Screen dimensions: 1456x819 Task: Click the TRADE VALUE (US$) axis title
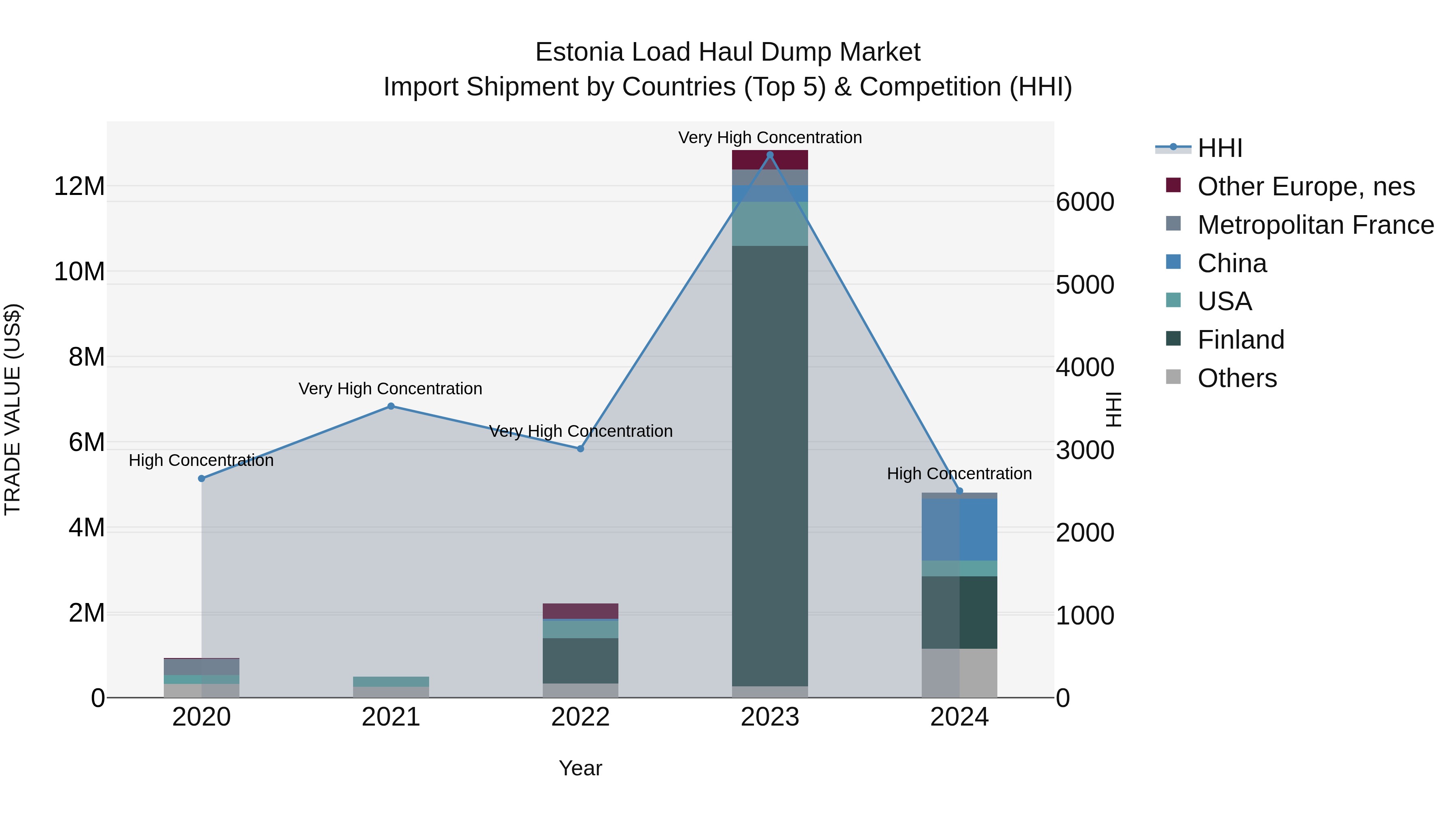click(x=13, y=410)
